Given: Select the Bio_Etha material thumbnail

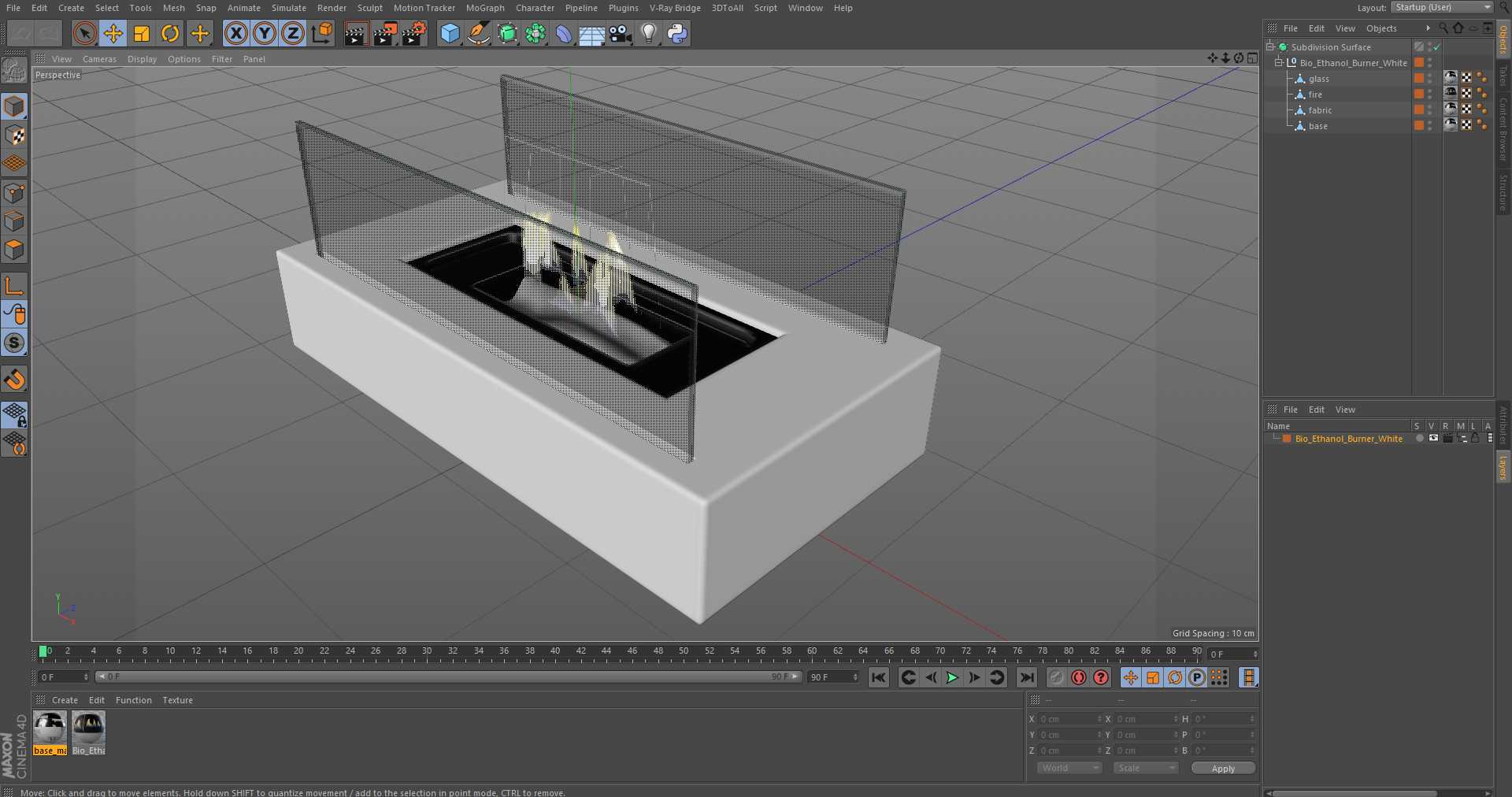Looking at the screenshot, I should [x=88, y=732].
